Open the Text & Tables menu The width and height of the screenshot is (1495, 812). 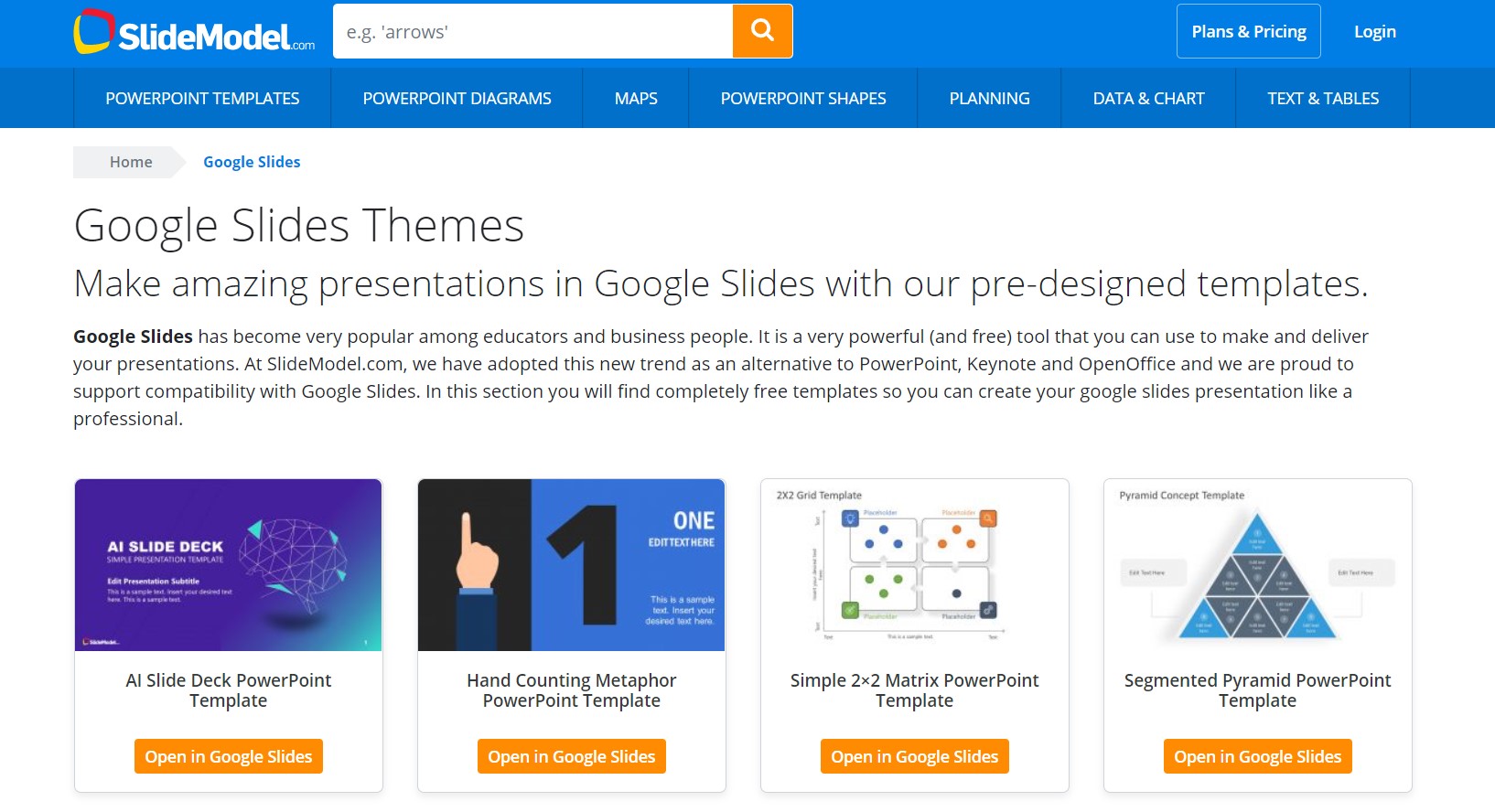(1323, 98)
